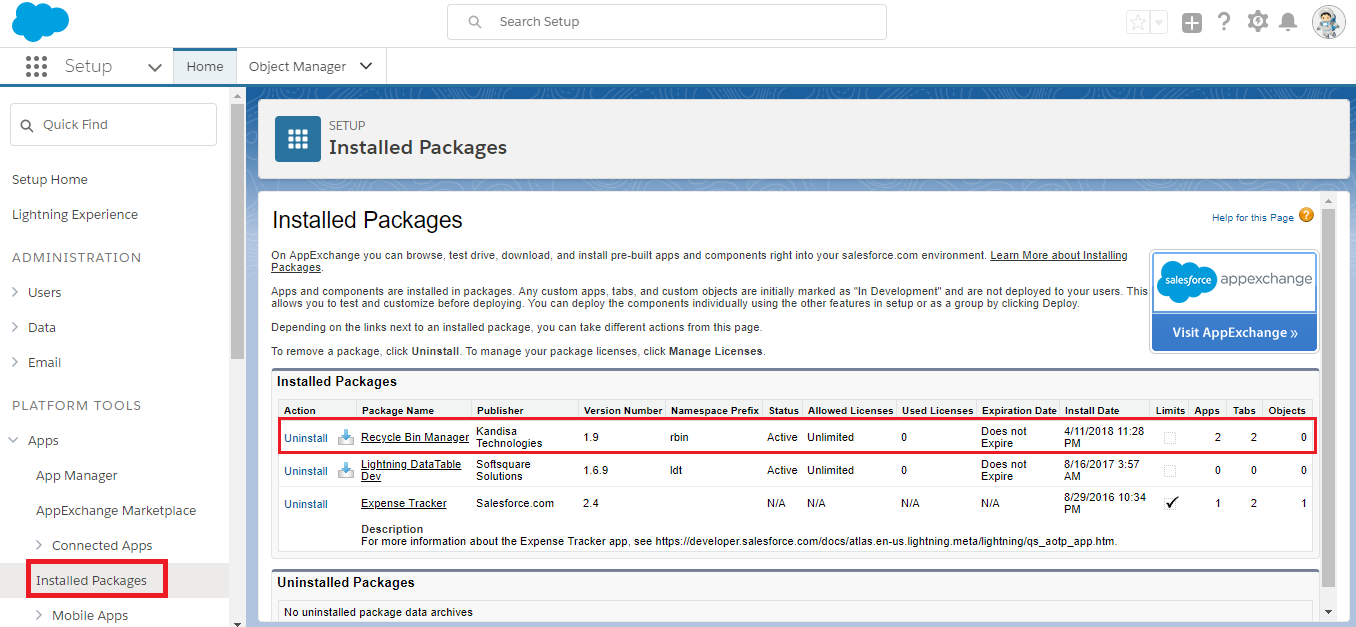Toggle Limits checkmark for Expense Tracker
The height and width of the screenshot is (627, 1356).
coord(1171,503)
